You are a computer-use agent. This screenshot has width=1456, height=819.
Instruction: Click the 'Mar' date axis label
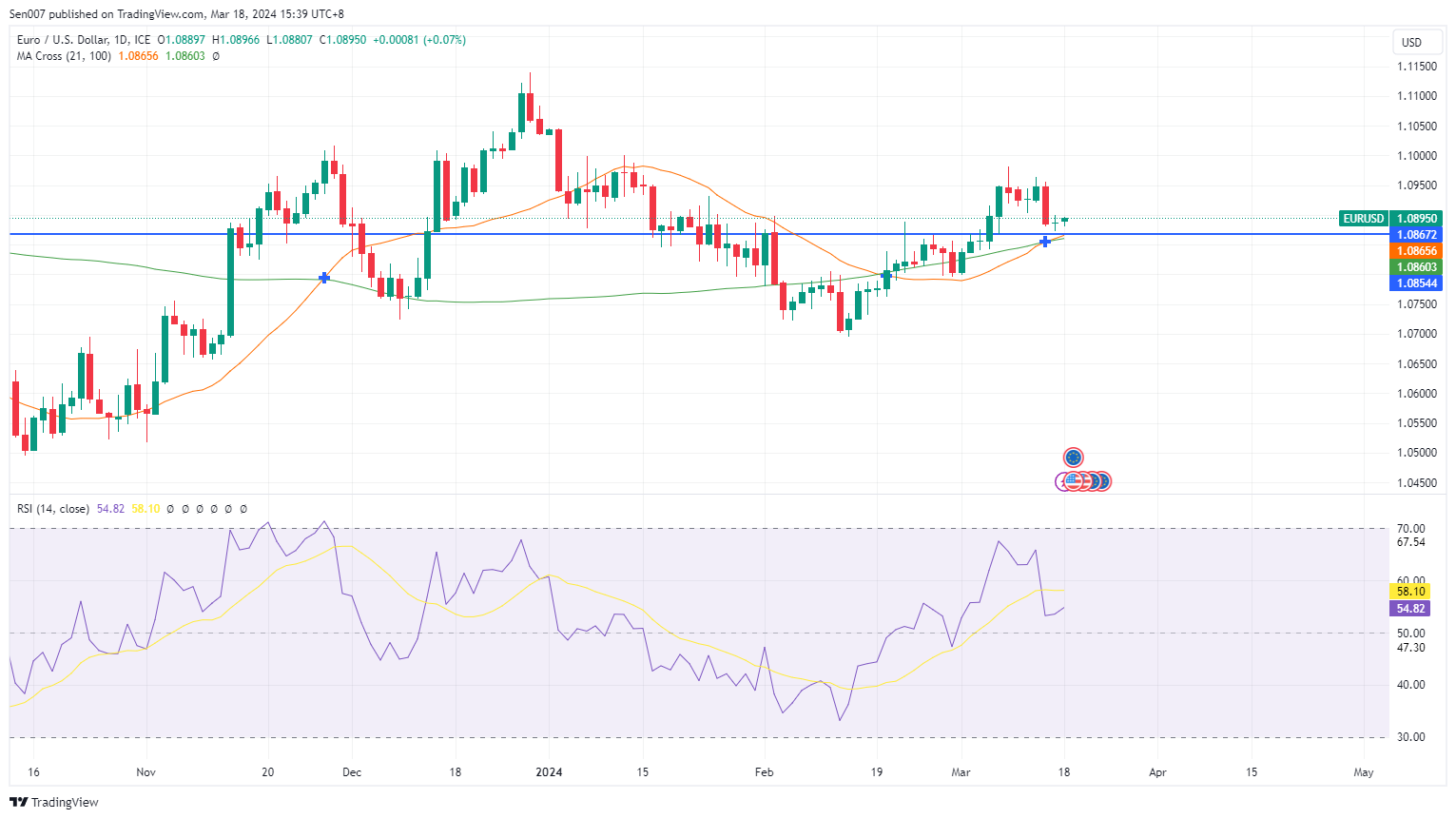pos(961,772)
